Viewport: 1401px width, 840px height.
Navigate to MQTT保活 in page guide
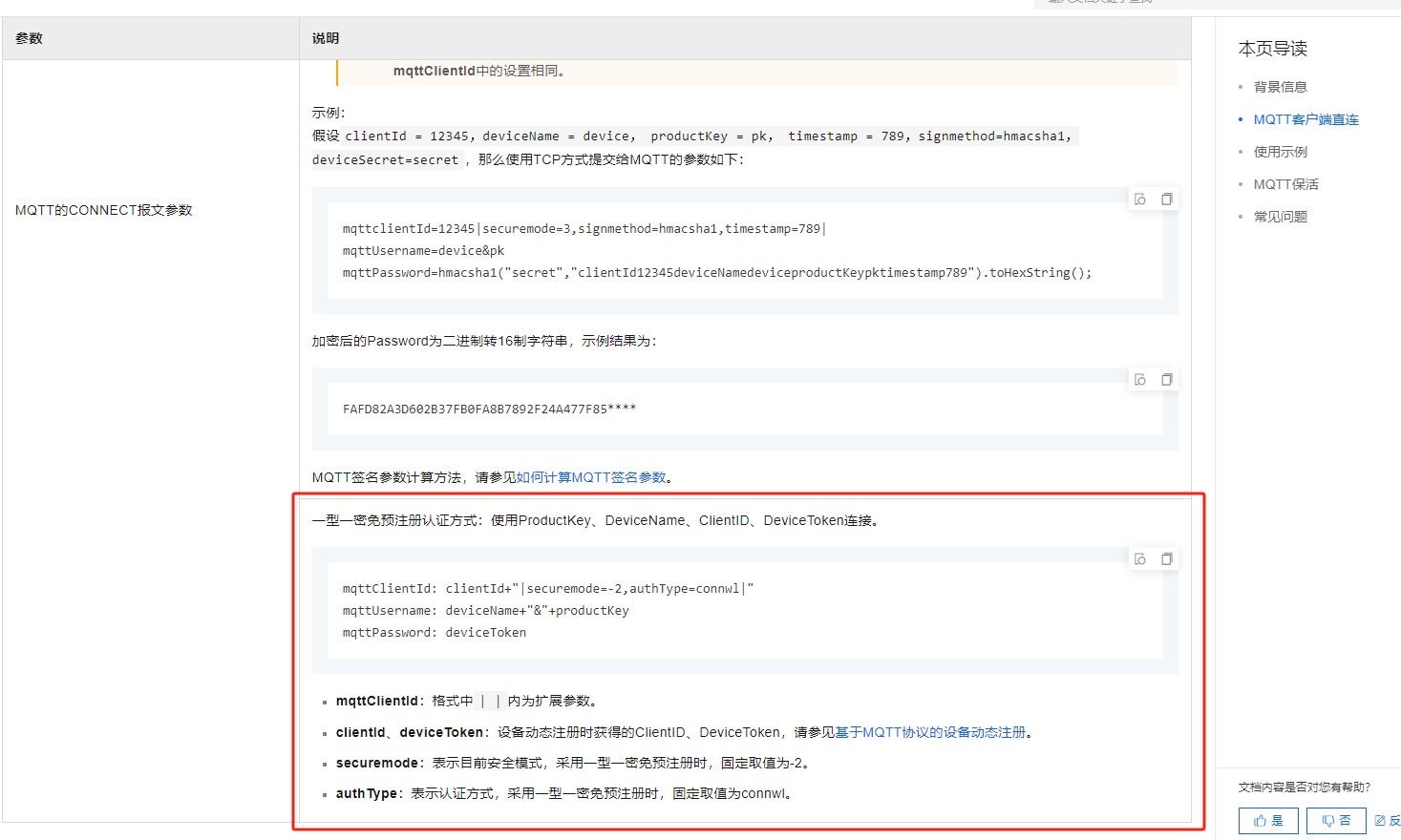pos(1285,184)
